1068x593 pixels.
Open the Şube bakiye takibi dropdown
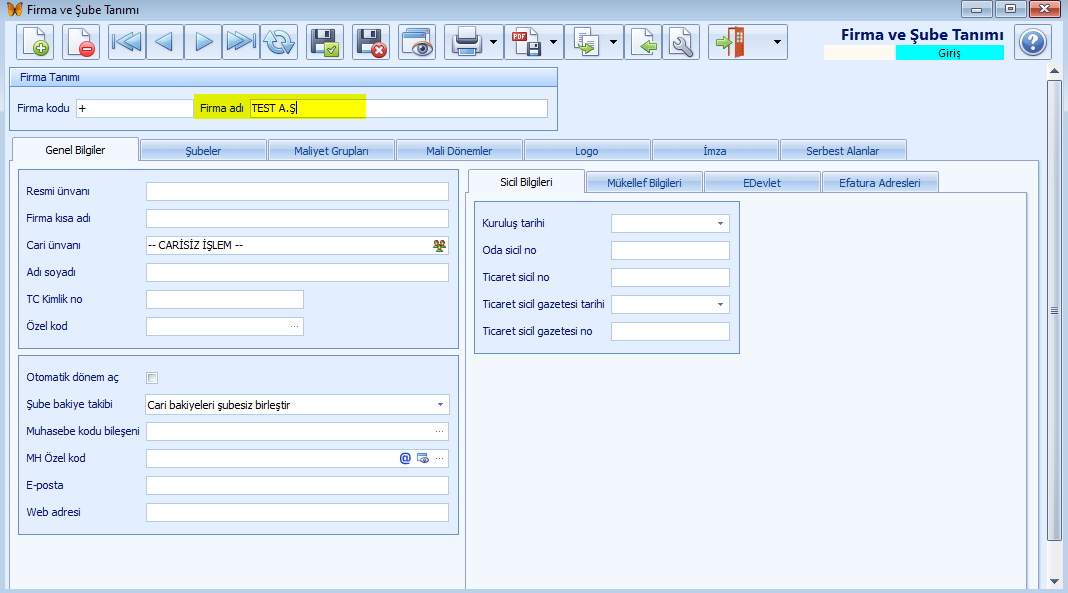[x=440, y=404]
